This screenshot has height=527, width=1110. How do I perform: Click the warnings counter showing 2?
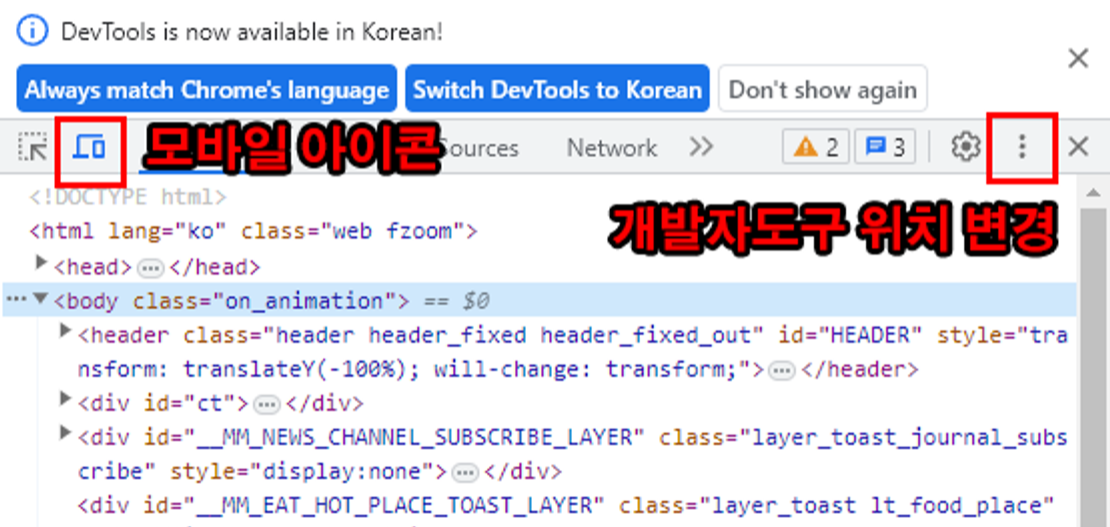coord(816,147)
